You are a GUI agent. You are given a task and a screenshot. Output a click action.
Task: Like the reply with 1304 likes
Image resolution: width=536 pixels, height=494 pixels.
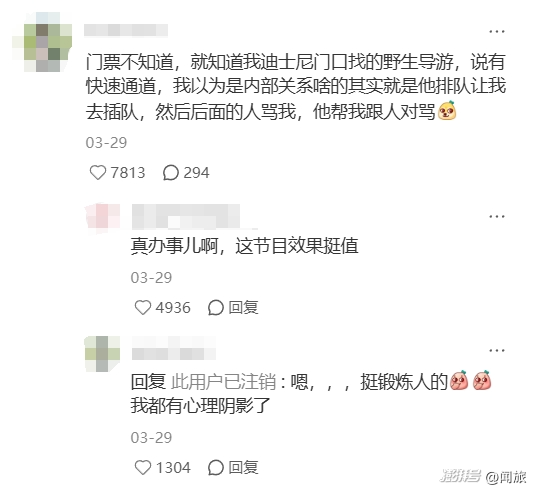(143, 467)
